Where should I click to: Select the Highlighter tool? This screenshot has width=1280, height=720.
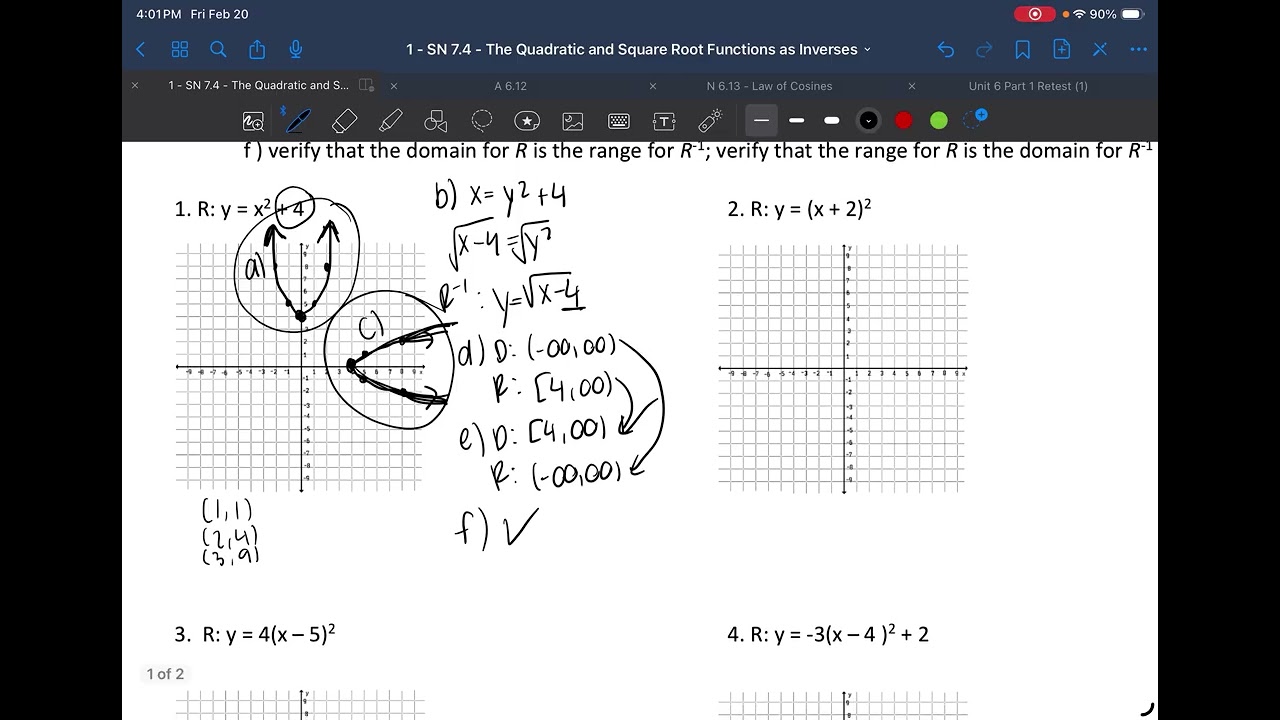pos(390,121)
